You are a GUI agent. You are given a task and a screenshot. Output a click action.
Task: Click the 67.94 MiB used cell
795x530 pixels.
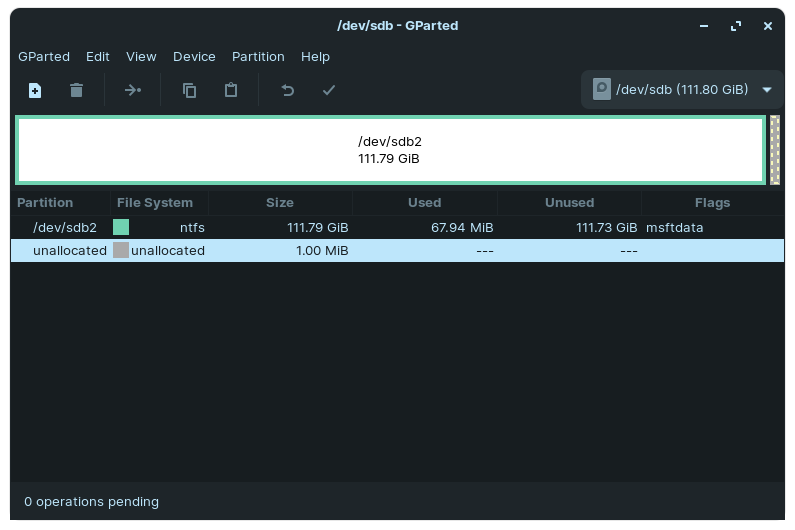point(462,228)
